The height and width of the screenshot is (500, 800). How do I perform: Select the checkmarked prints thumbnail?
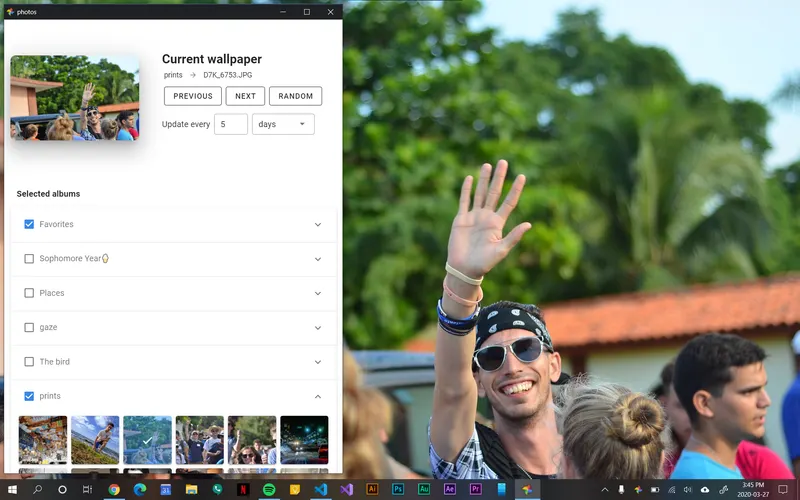(x=147, y=440)
